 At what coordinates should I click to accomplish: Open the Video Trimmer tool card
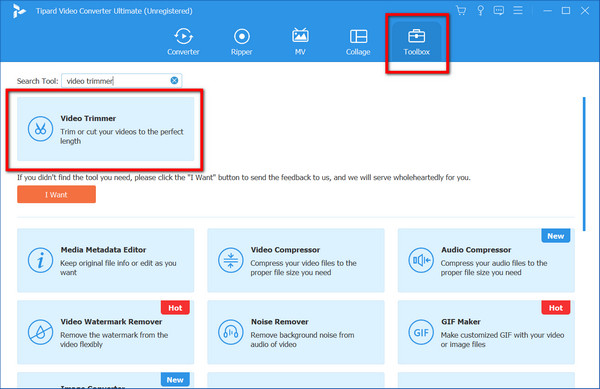(106, 129)
